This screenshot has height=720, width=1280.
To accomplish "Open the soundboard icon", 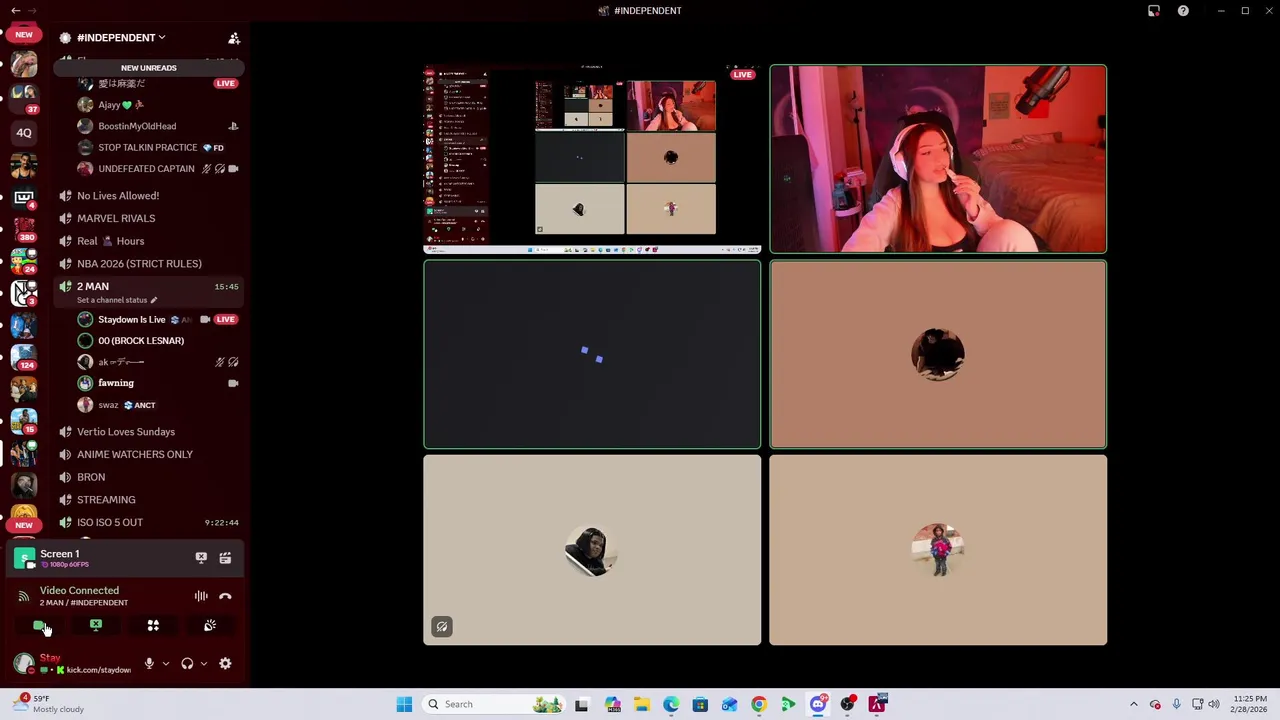I will coord(210,626).
